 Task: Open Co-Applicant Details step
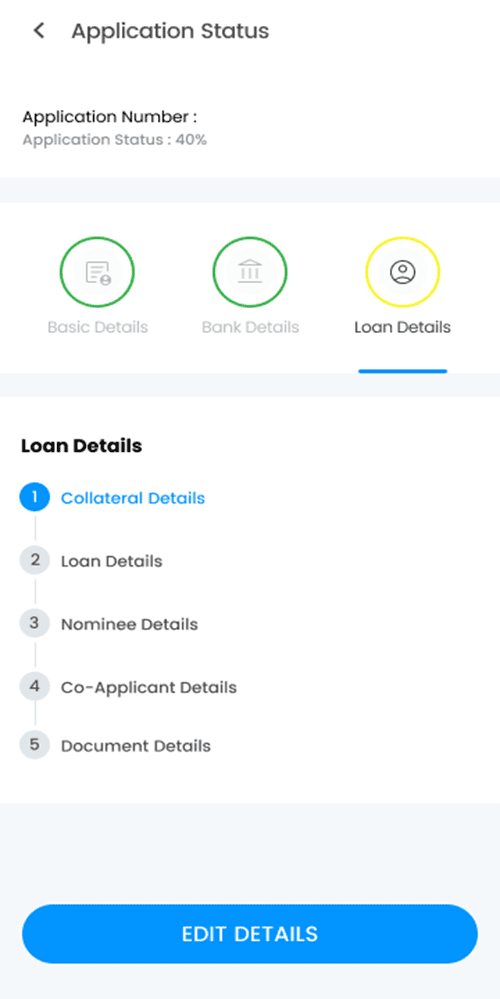point(148,687)
